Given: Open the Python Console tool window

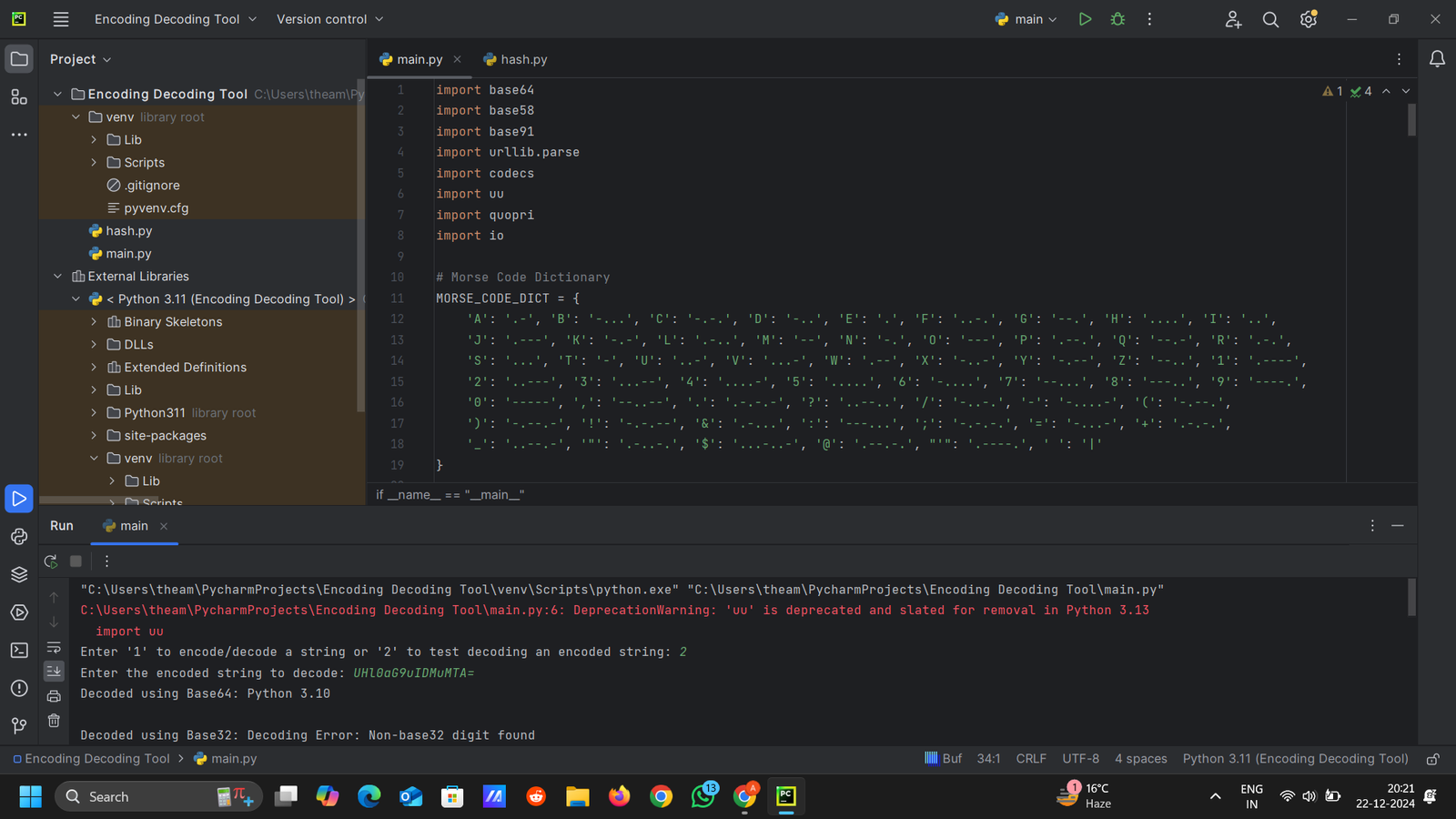Looking at the screenshot, I should pyautogui.click(x=19, y=537).
